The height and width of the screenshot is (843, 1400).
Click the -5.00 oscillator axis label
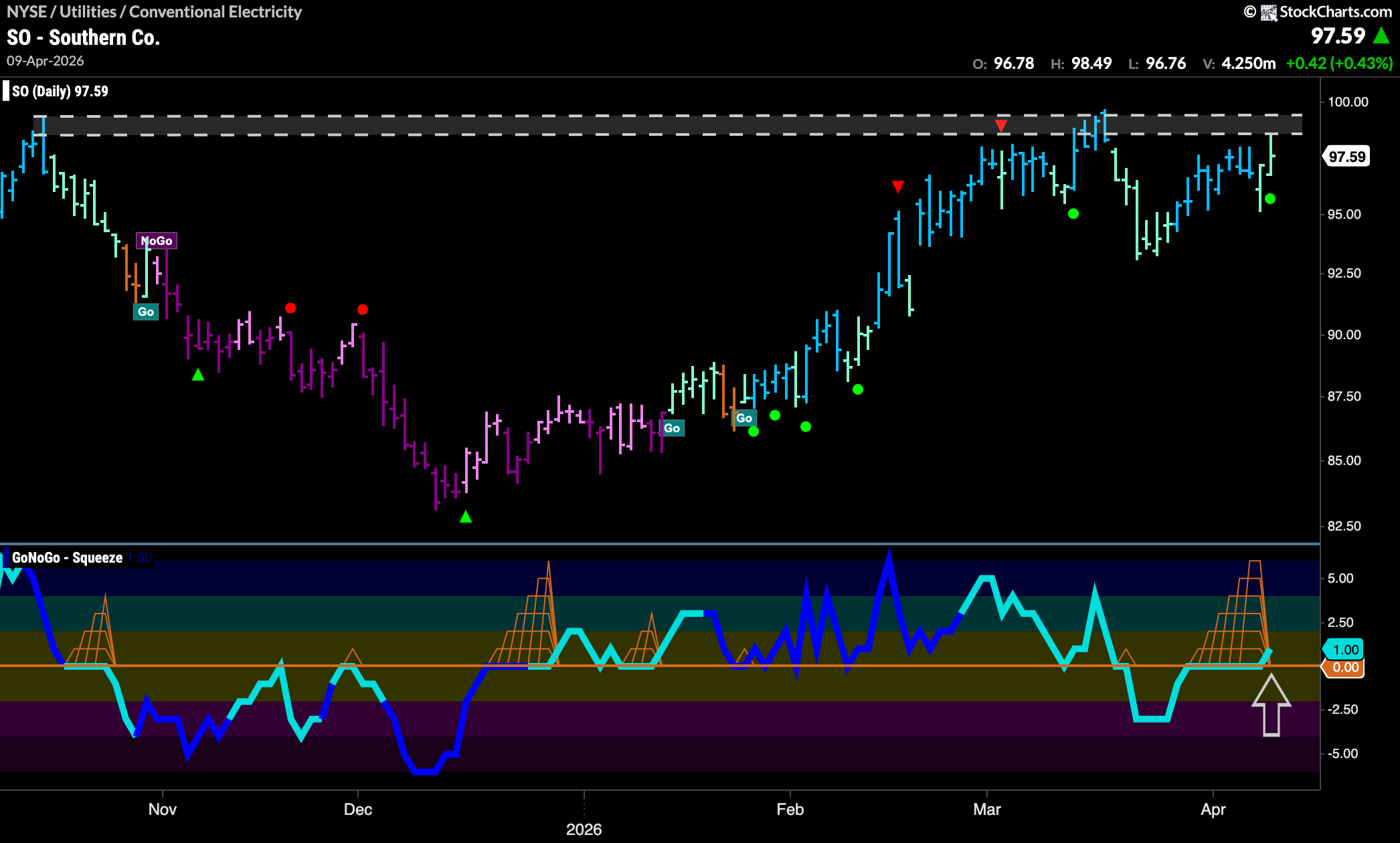point(1342,753)
